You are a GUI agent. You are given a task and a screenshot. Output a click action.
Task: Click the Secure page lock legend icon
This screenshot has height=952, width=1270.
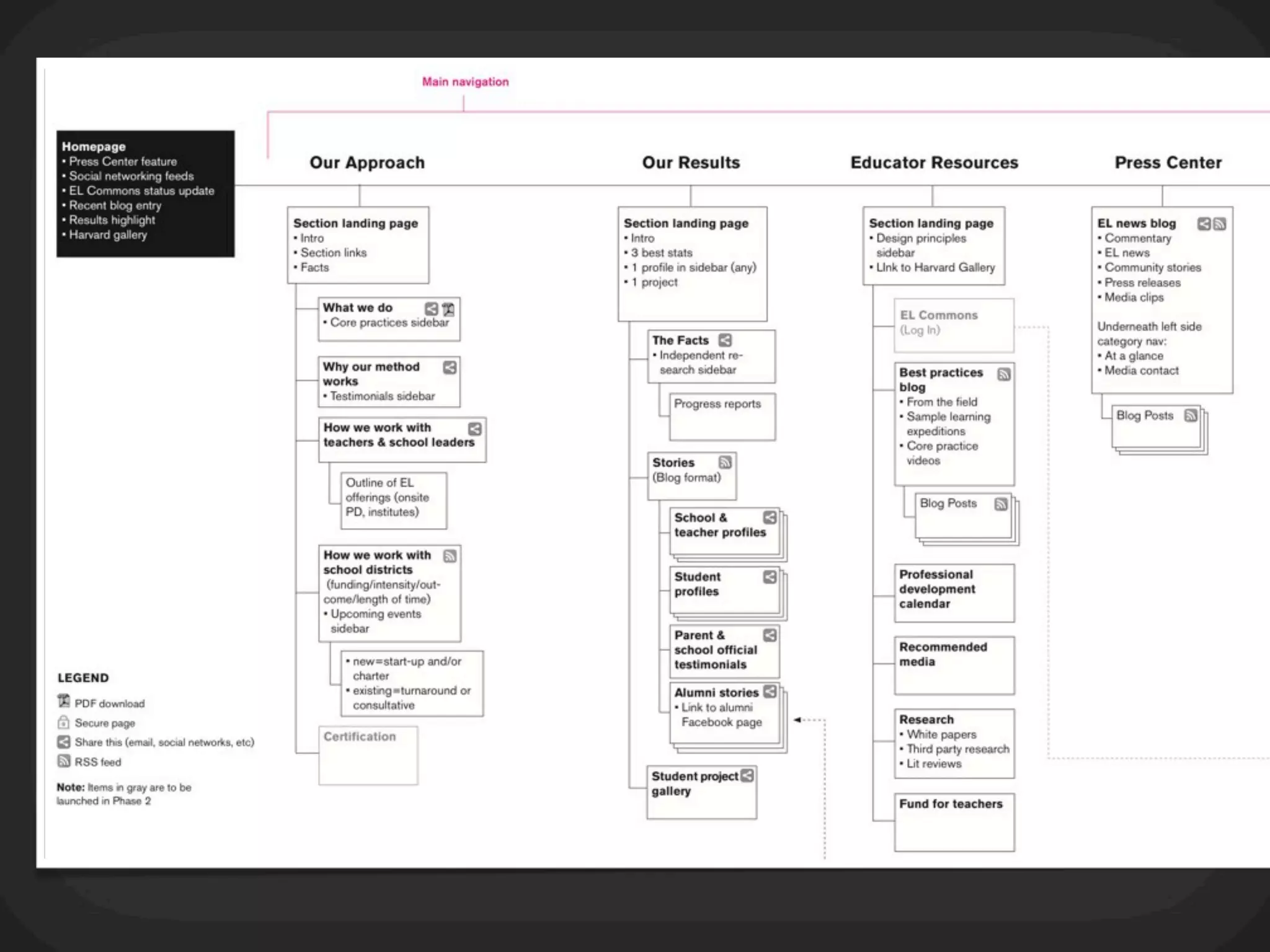[63, 723]
